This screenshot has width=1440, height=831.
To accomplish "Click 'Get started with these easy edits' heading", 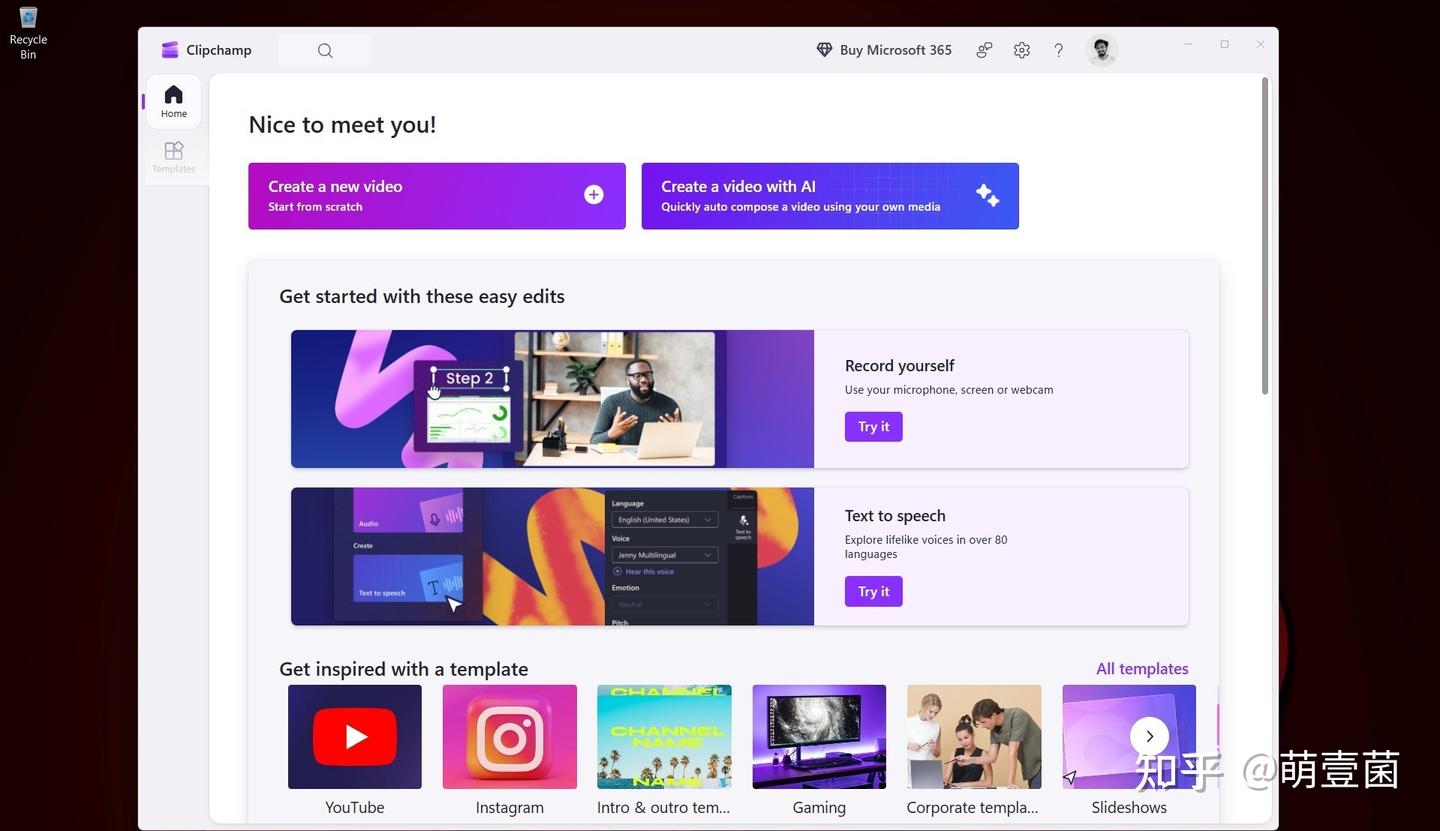I will click(x=422, y=297).
